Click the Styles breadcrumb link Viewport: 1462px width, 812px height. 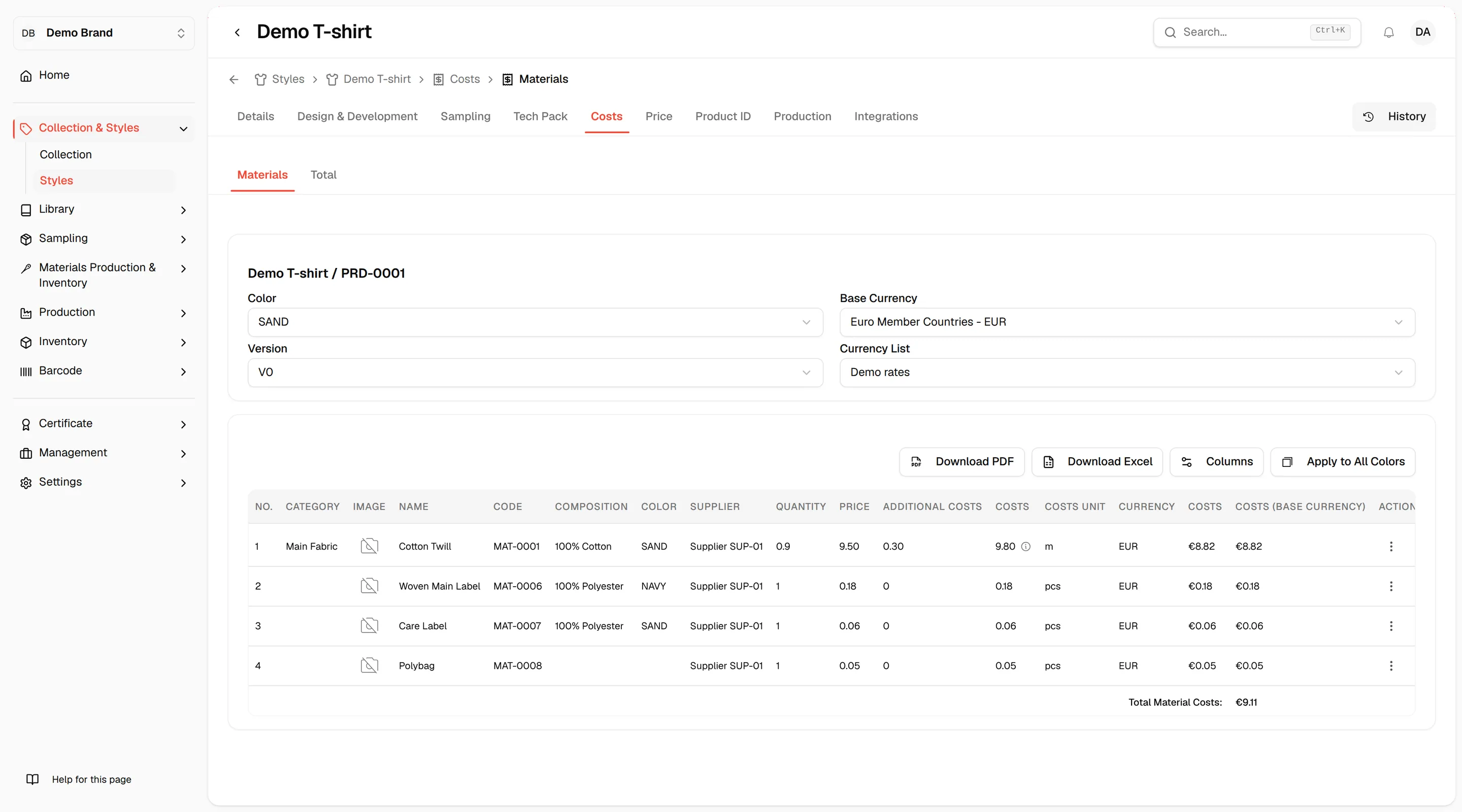tap(280, 80)
